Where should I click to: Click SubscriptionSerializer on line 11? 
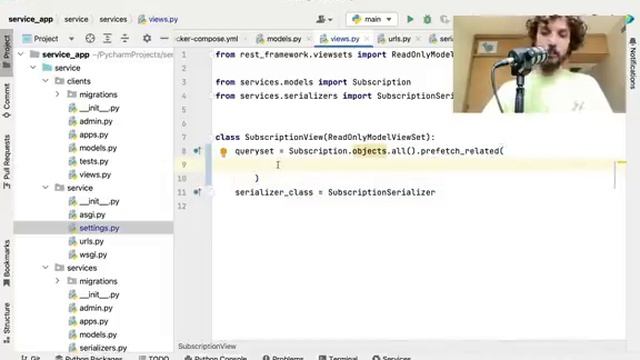point(381,192)
